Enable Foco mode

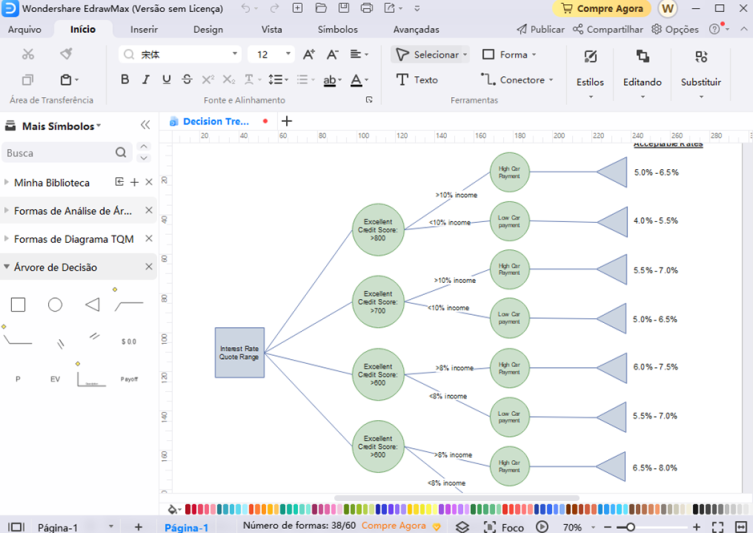(504, 526)
